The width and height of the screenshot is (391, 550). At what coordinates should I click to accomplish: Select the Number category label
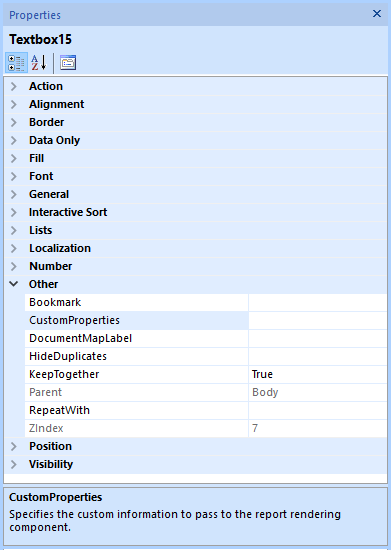click(50, 266)
